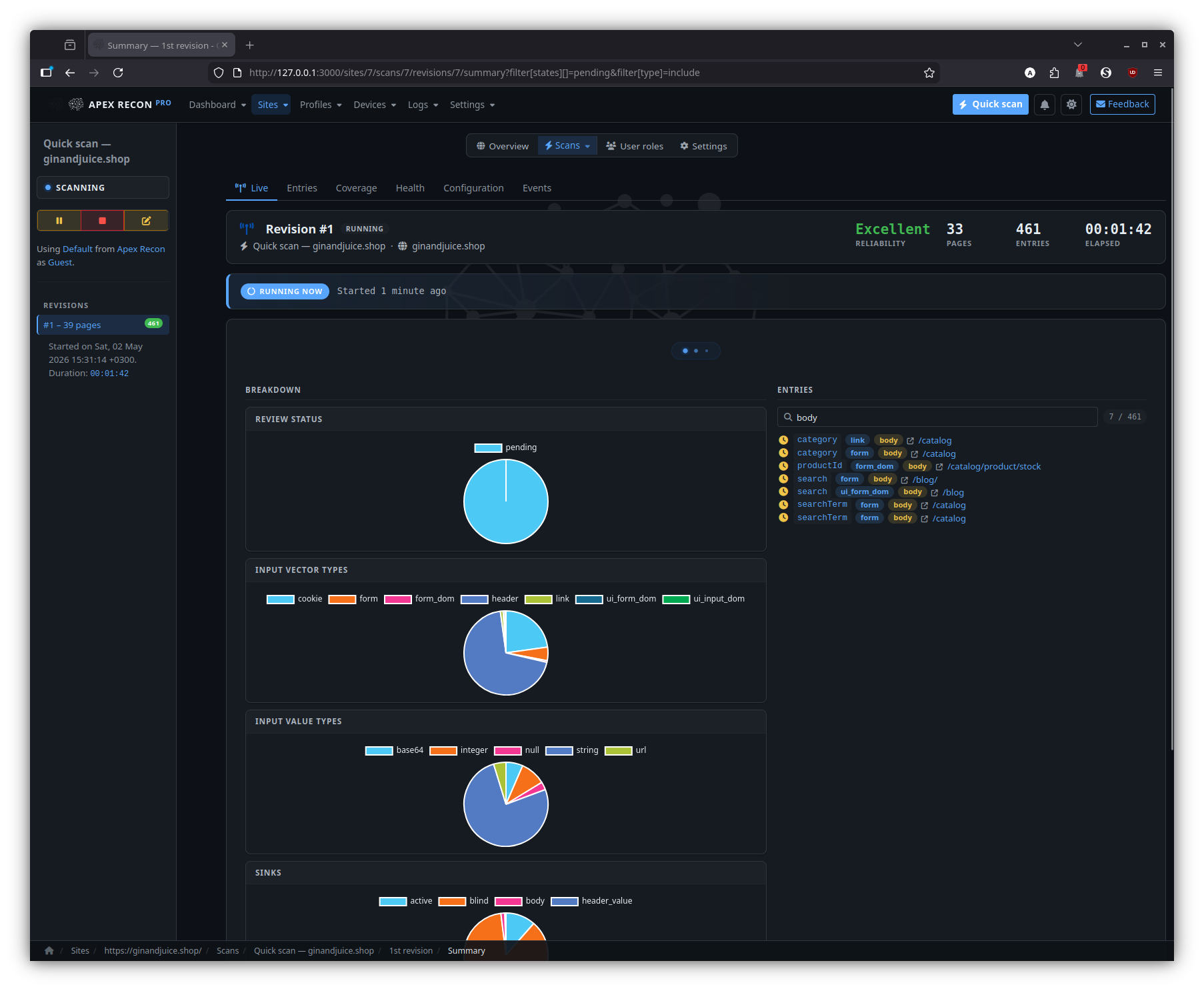Select revision #1 – 39 pages
This screenshot has height=991, width=1204.
point(103,325)
